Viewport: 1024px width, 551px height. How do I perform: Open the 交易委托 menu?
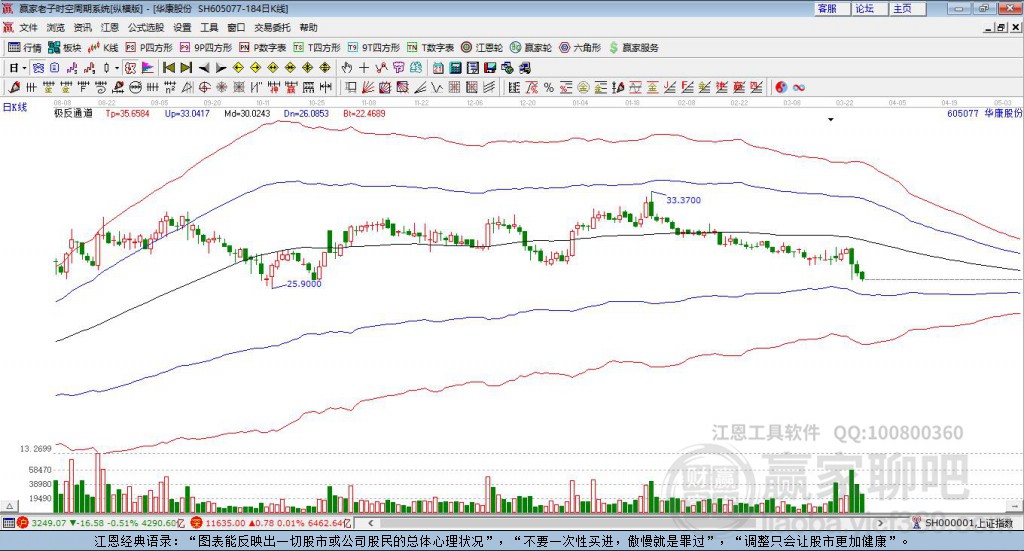click(272, 27)
